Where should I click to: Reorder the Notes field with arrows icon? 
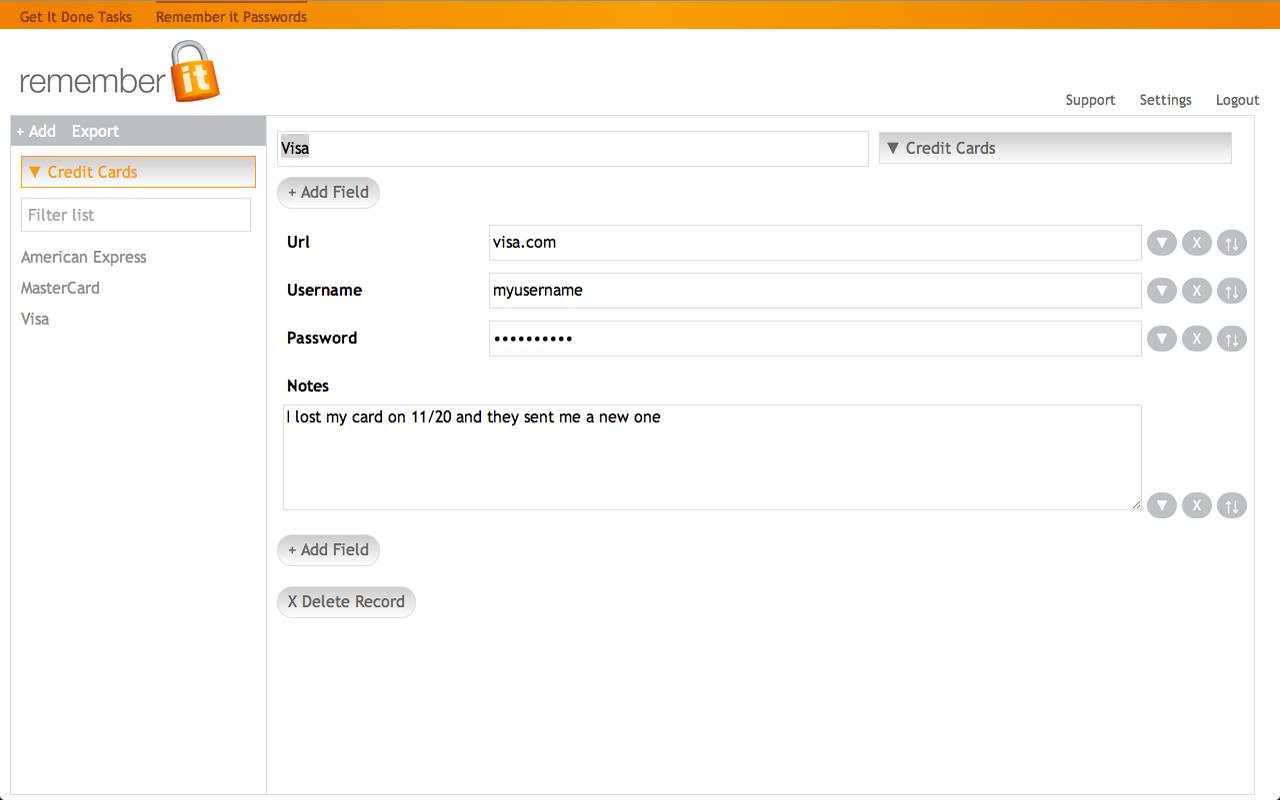click(1231, 506)
